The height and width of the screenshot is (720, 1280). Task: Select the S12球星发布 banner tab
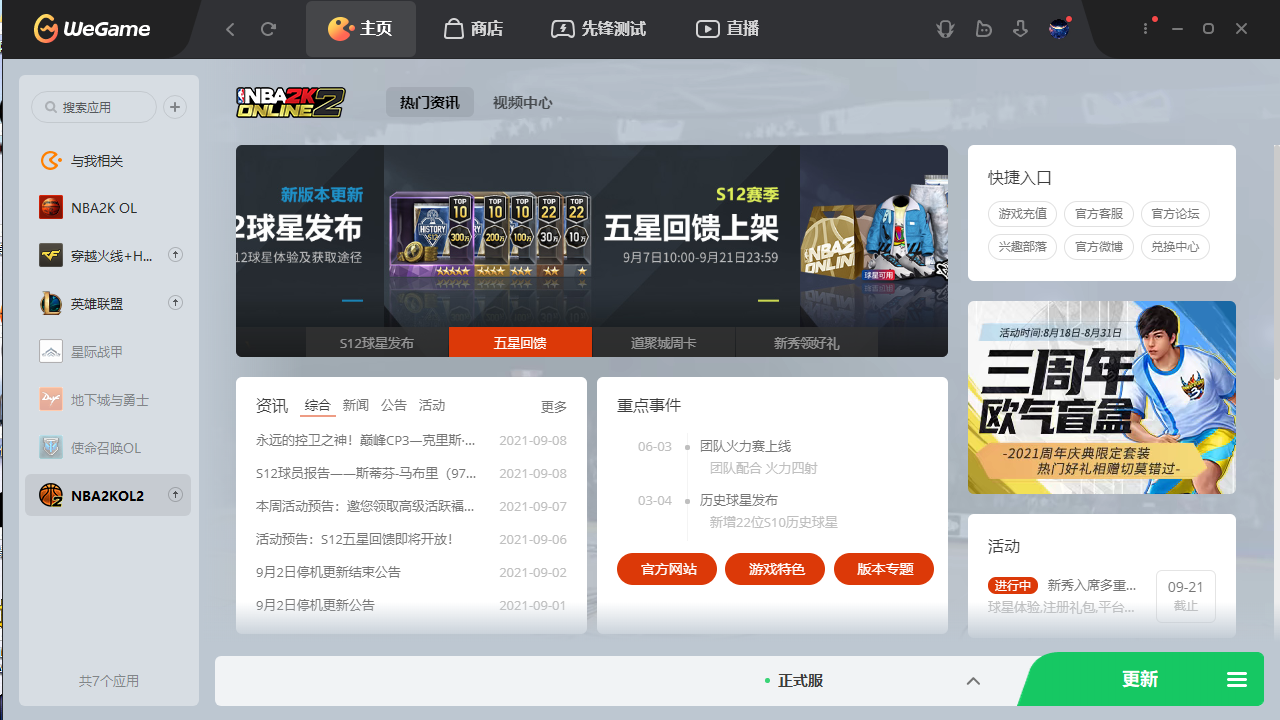pyautogui.click(x=377, y=343)
